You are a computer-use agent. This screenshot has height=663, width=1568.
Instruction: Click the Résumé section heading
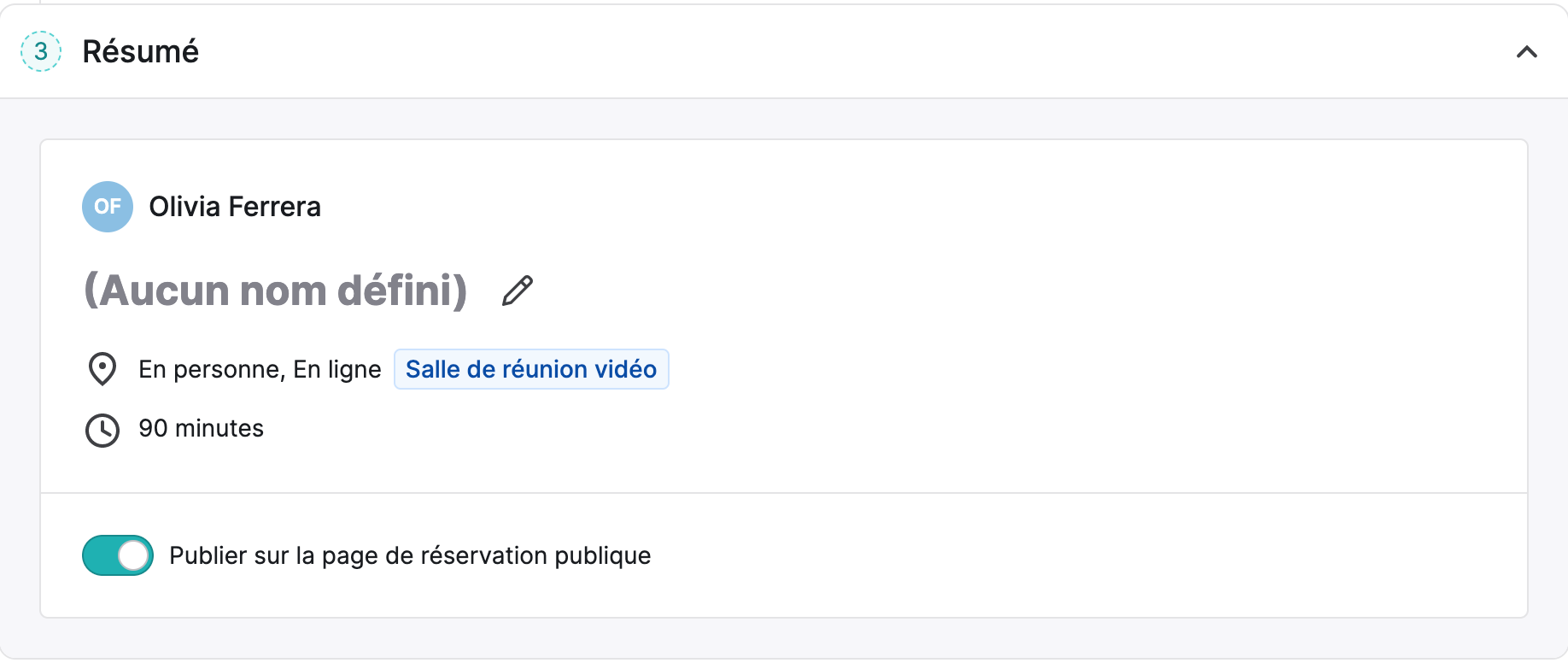[x=141, y=51]
